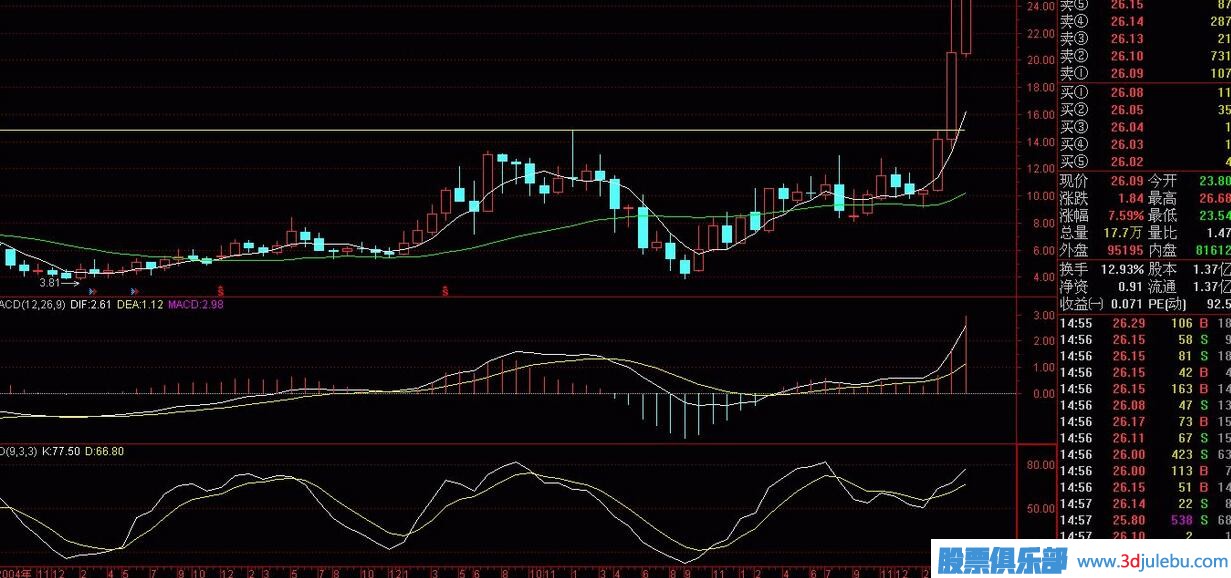Click the first blue arrow event marker
Image resolution: width=1231 pixels, height=578 pixels.
click(92, 290)
